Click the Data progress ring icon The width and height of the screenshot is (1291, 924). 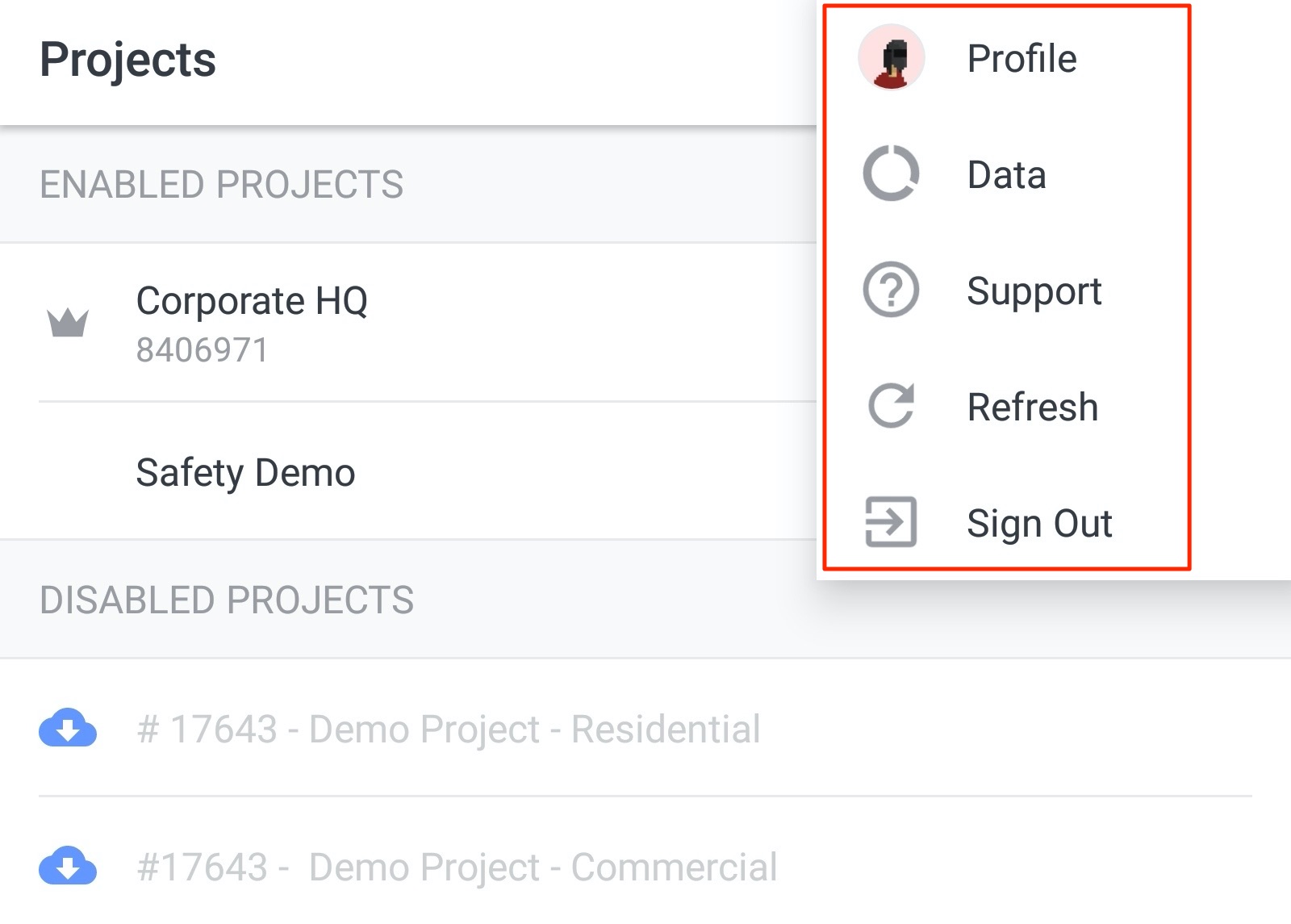[891, 174]
